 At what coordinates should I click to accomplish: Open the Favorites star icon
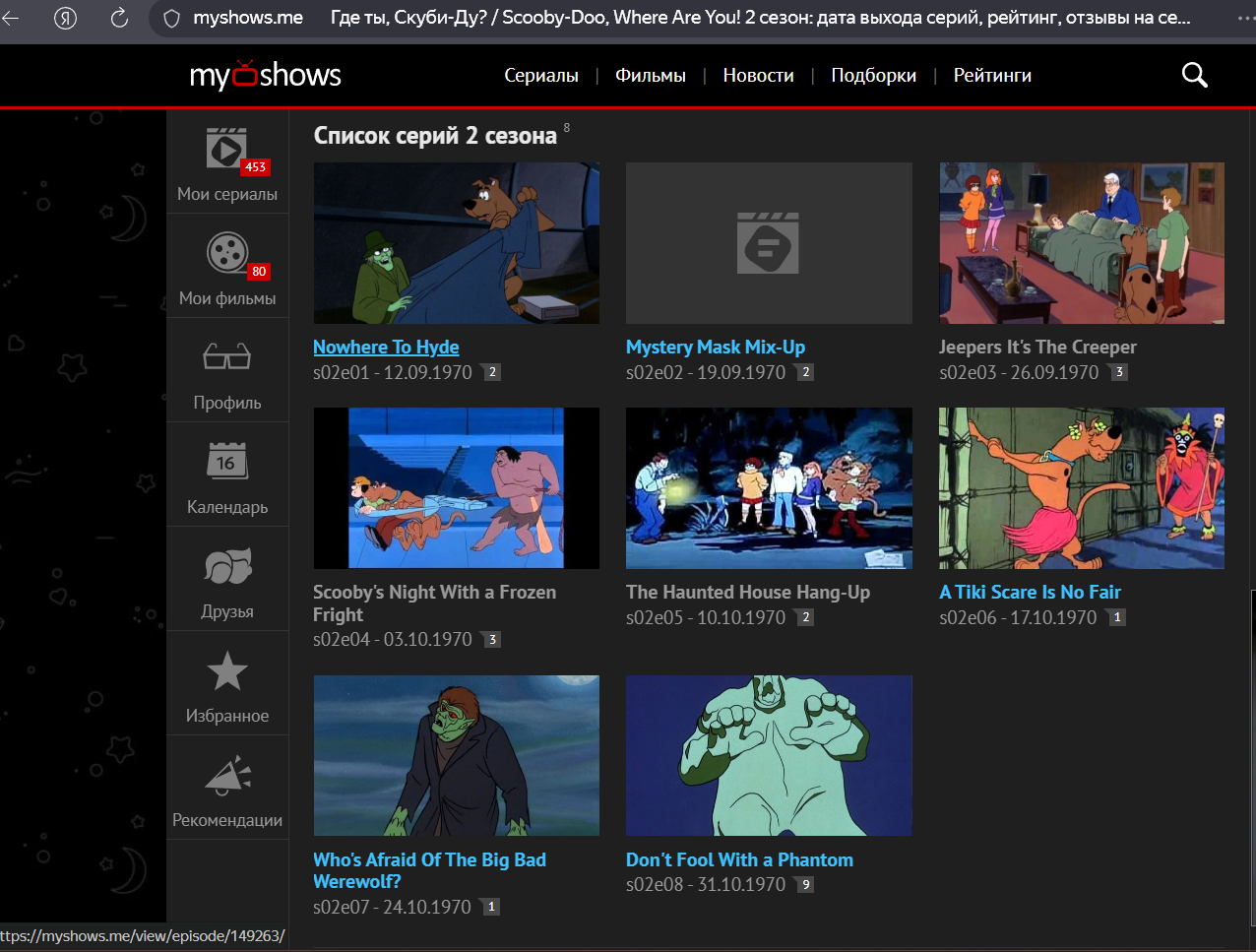pyautogui.click(x=227, y=670)
